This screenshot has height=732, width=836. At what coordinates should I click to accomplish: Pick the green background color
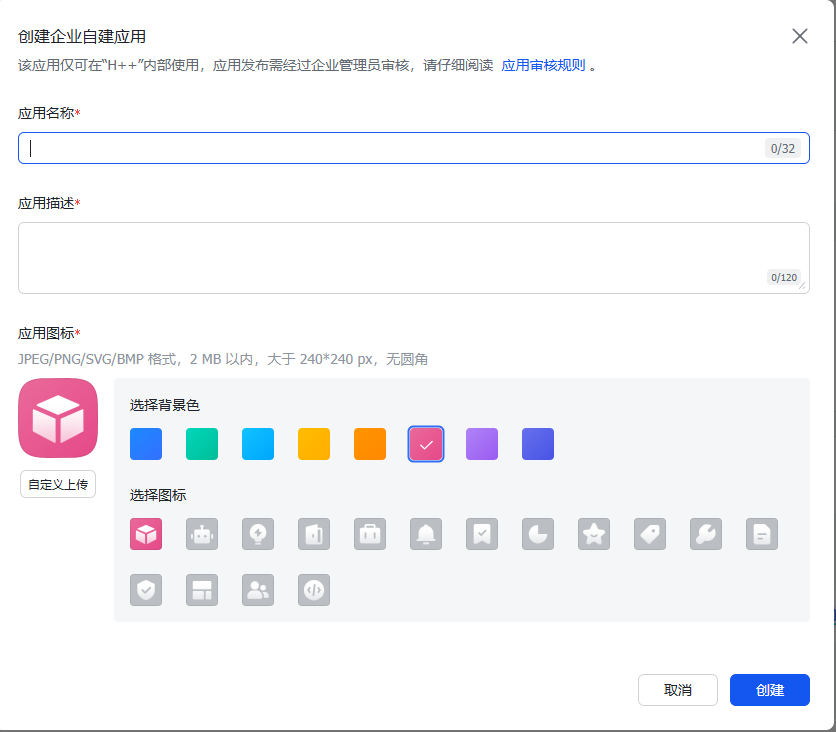[x=201, y=443]
